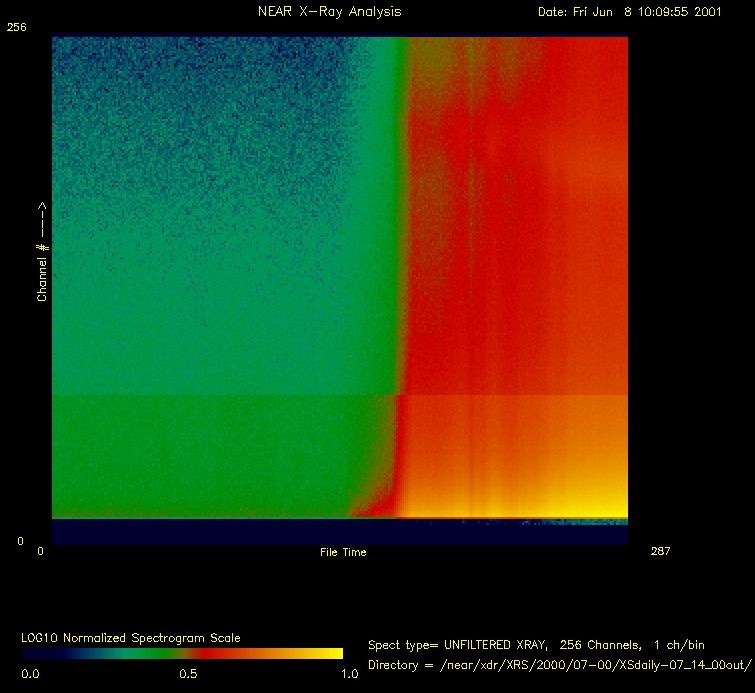This screenshot has width=755, height=693.
Task: Click the yellow end of the color scale bar
Action: (x=330, y=653)
